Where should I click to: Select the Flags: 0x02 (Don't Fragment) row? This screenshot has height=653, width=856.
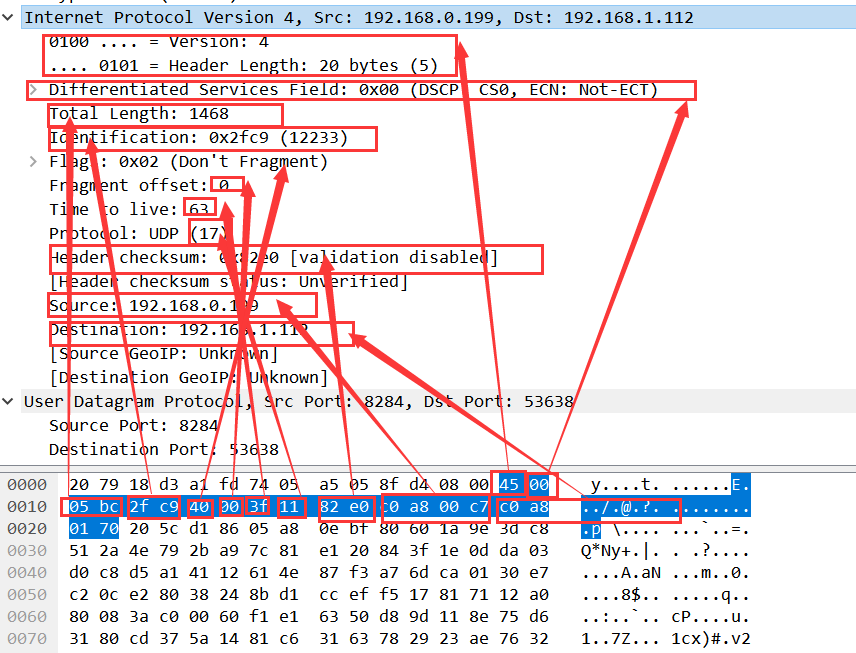pyautogui.click(x=188, y=162)
